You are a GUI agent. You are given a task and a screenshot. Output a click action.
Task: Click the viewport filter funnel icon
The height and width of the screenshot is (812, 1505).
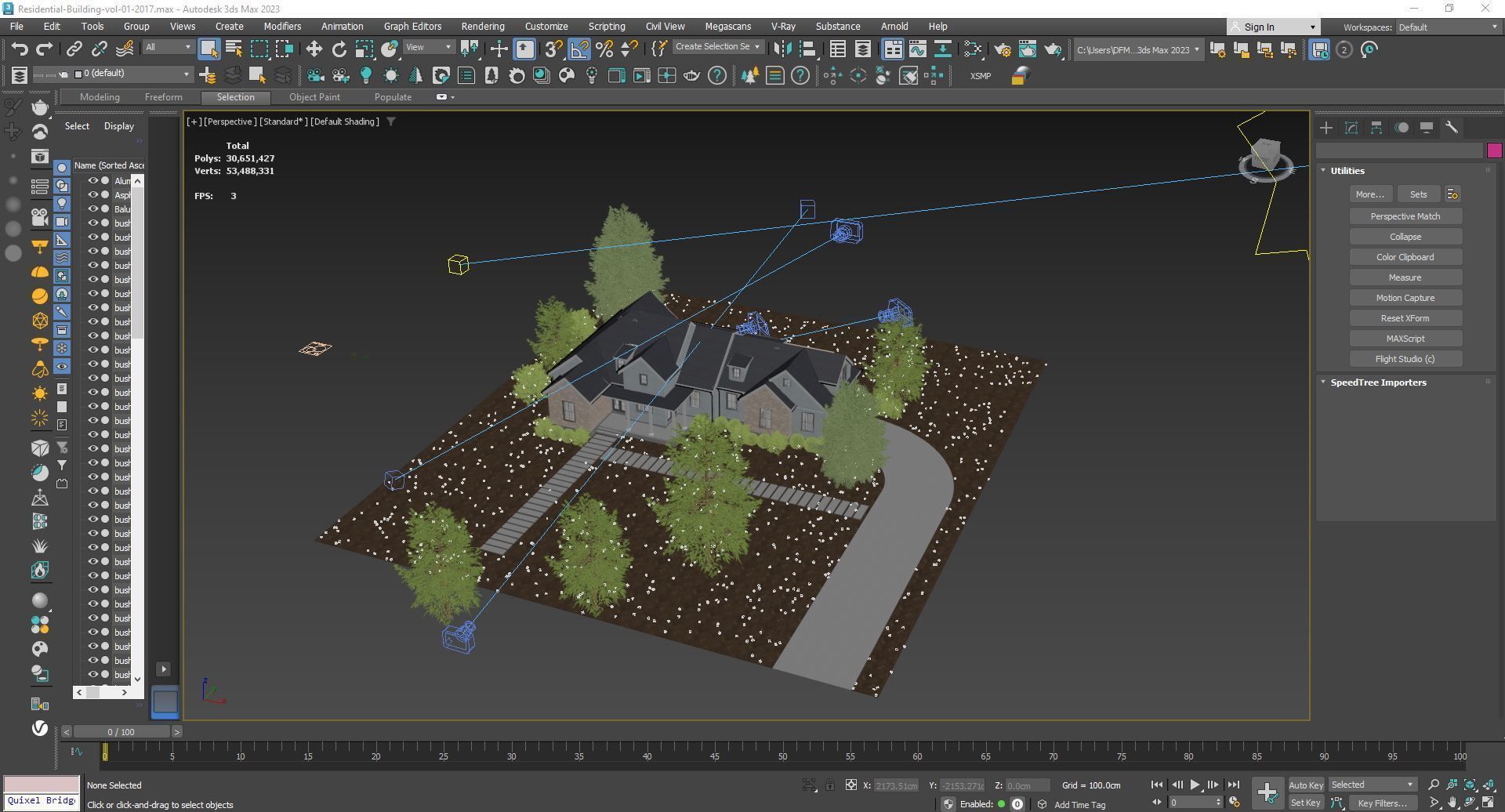click(x=390, y=121)
